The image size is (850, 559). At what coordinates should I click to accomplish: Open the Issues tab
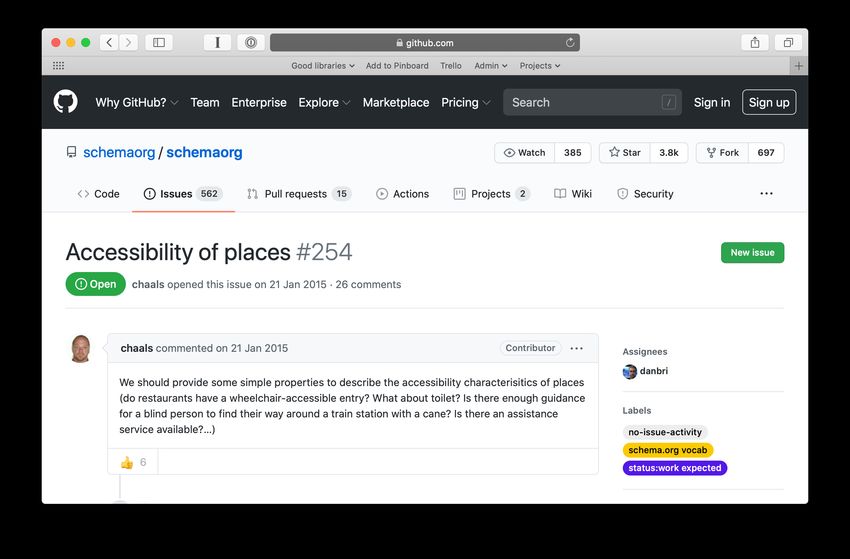[x=183, y=194]
